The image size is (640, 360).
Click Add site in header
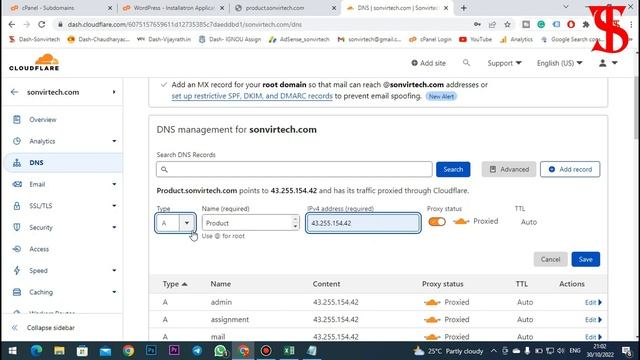pyautogui.click(x=428, y=63)
